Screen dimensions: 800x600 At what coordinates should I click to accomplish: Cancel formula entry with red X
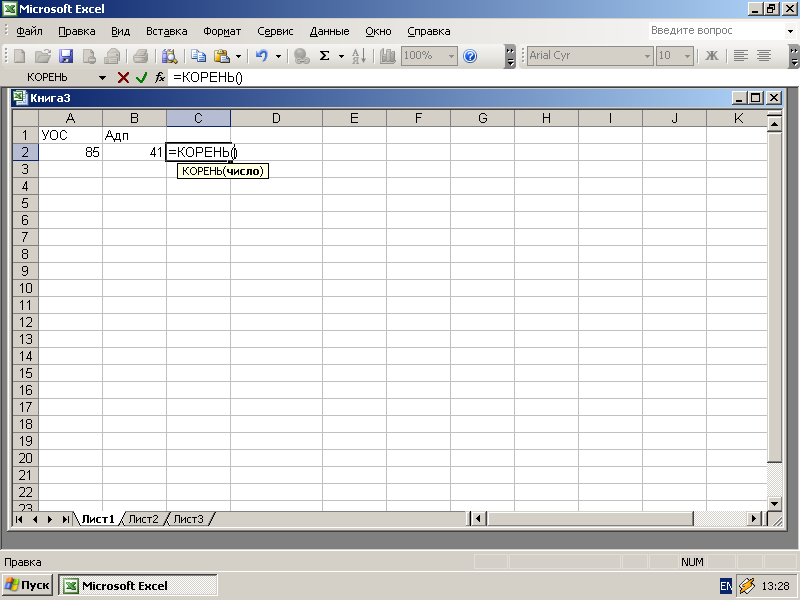click(x=123, y=78)
